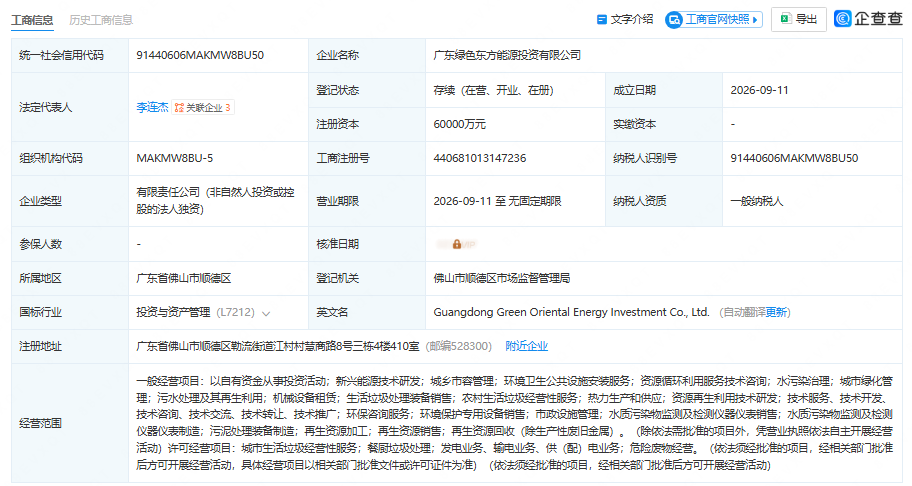Select 一般纳税人 taxpayer qualification
This screenshot has width=912, height=486.
pos(757,201)
